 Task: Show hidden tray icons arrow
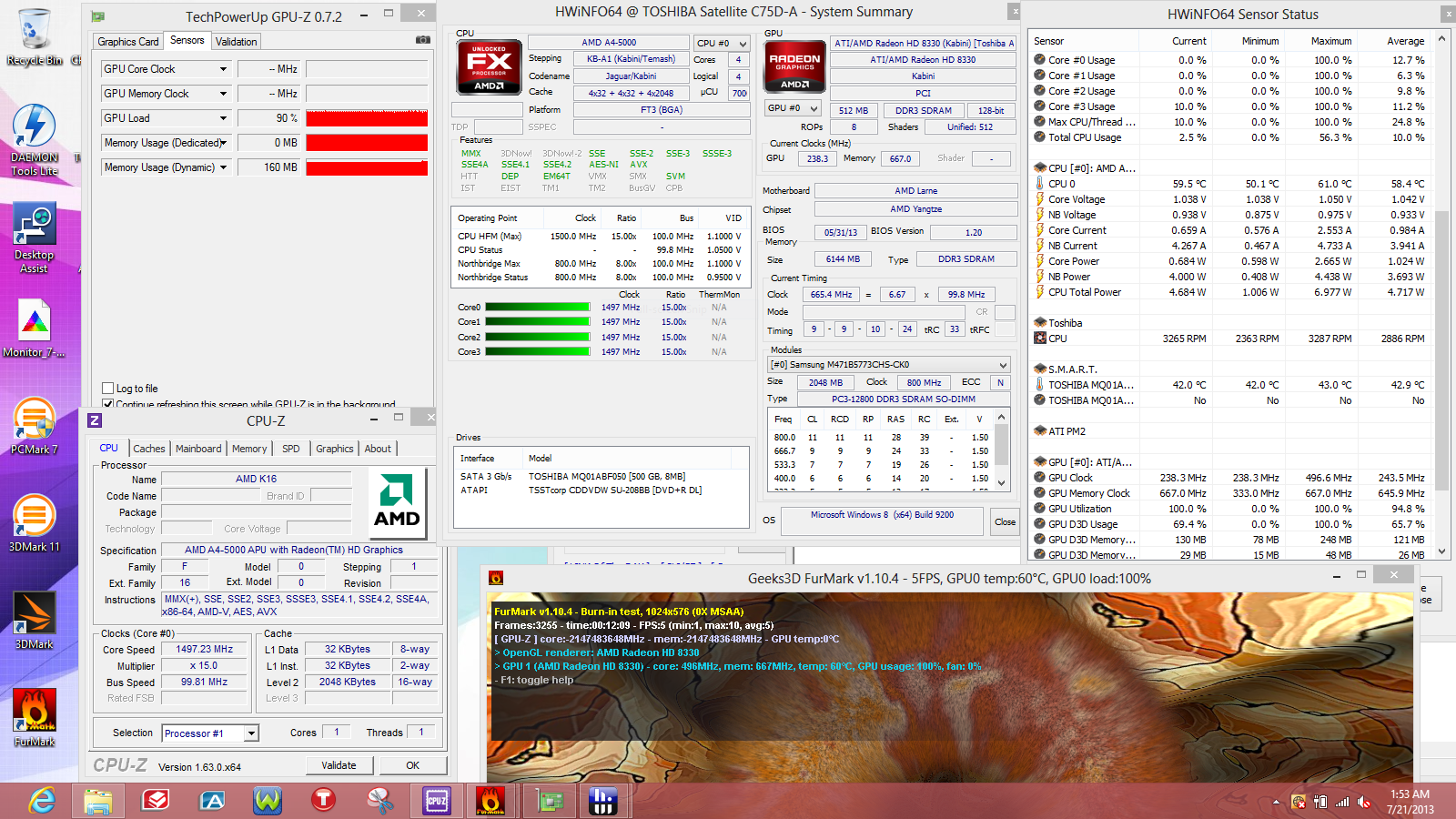point(1276,802)
